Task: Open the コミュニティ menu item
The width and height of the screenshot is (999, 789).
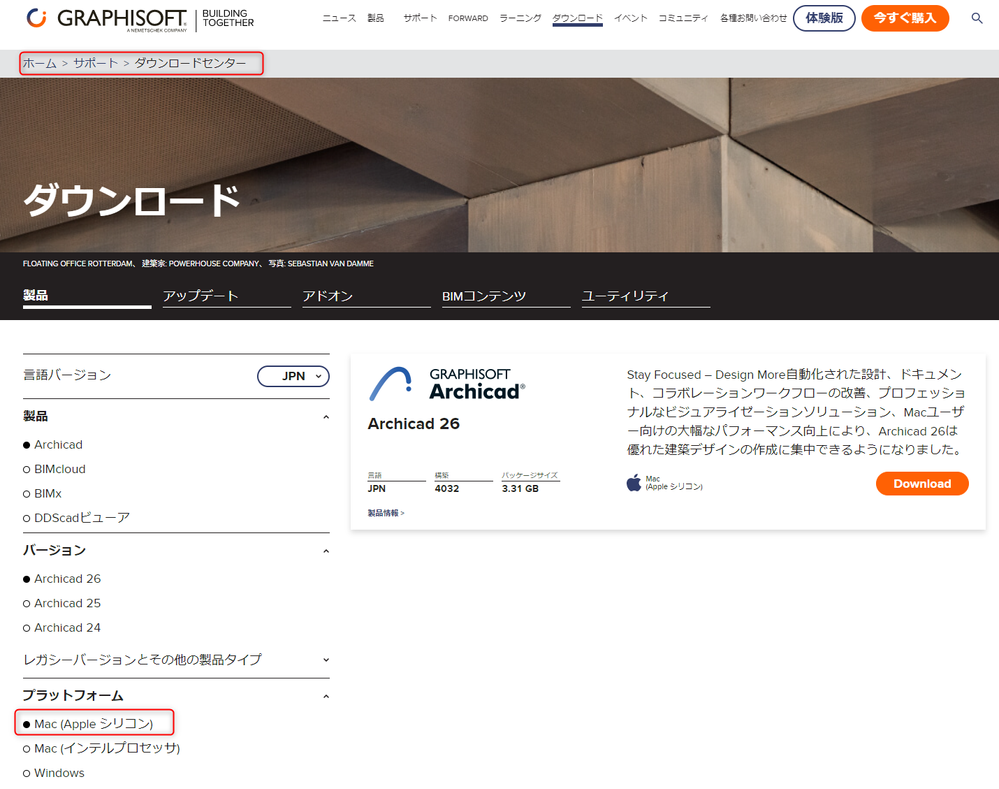Action: [683, 18]
